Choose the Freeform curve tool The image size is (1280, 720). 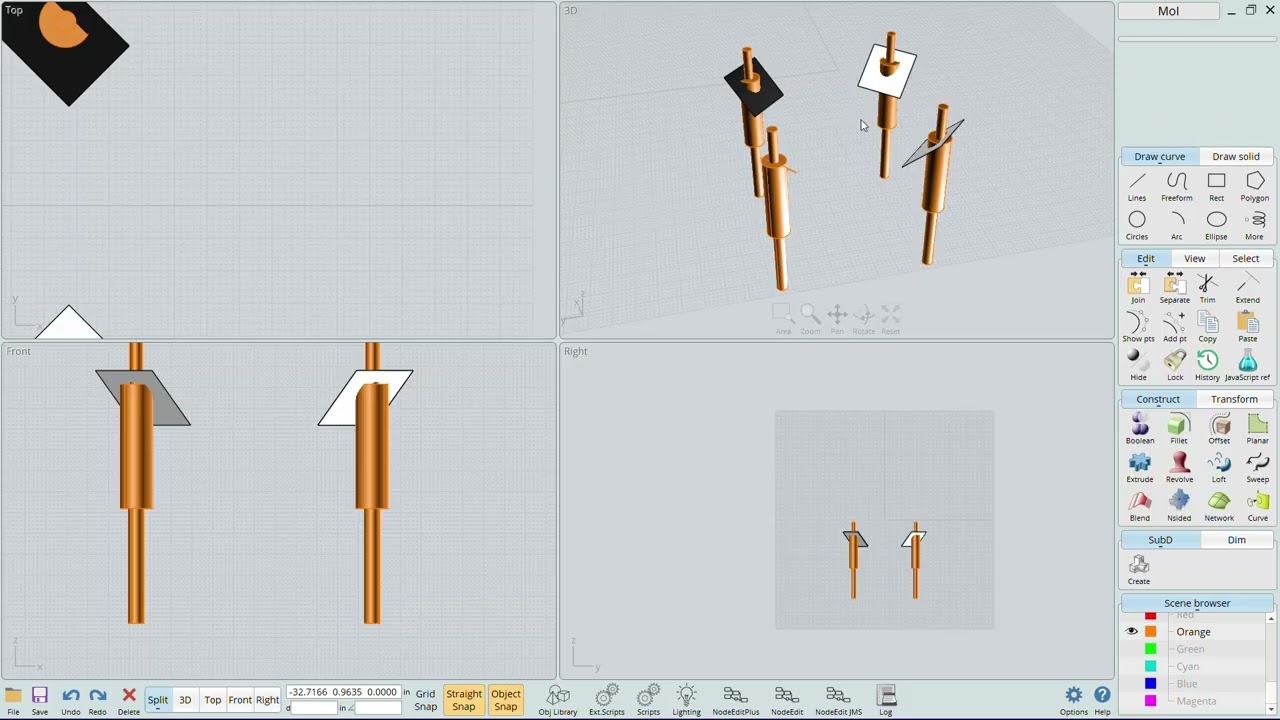coord(1177,187)
